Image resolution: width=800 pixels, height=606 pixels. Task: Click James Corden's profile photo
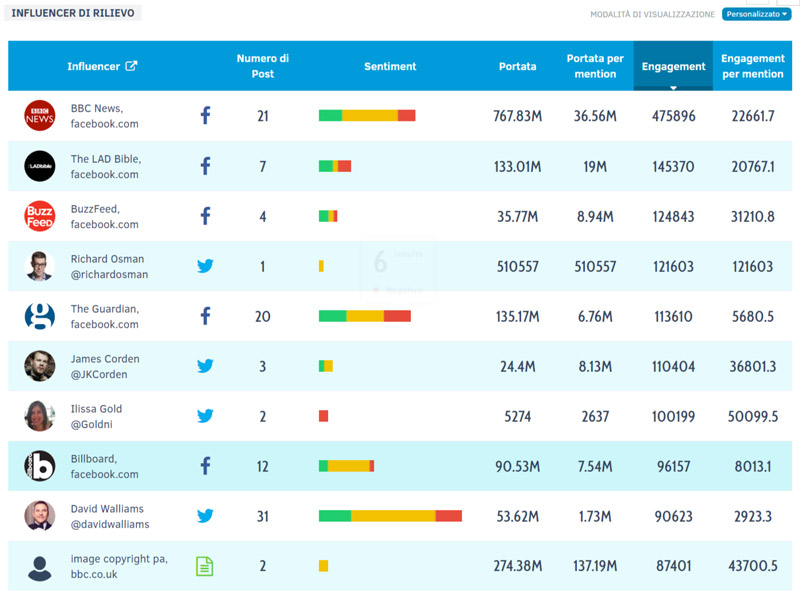(x=40, y=366)
